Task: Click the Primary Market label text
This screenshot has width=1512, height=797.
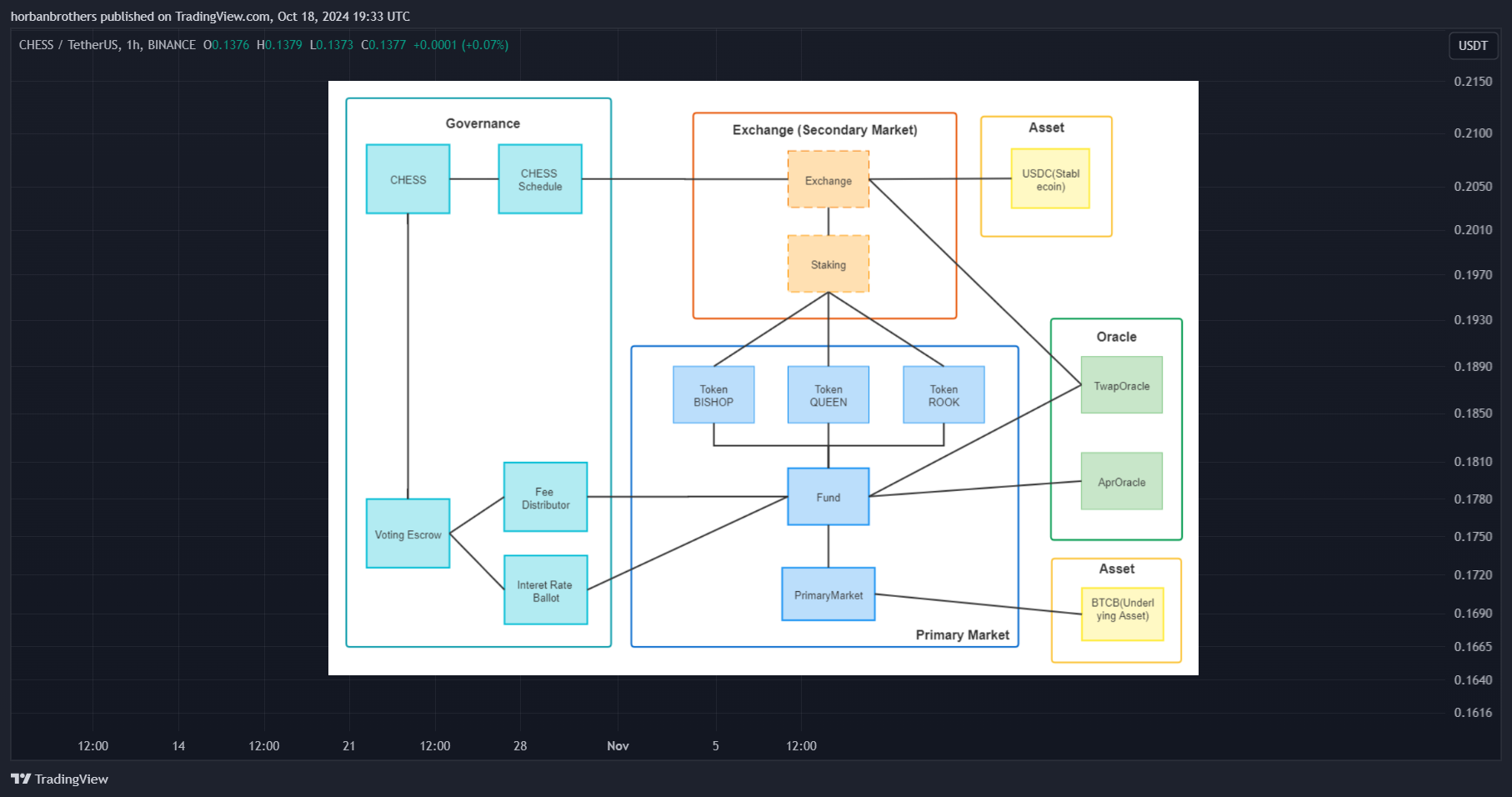Action: (x=963, y=635)
